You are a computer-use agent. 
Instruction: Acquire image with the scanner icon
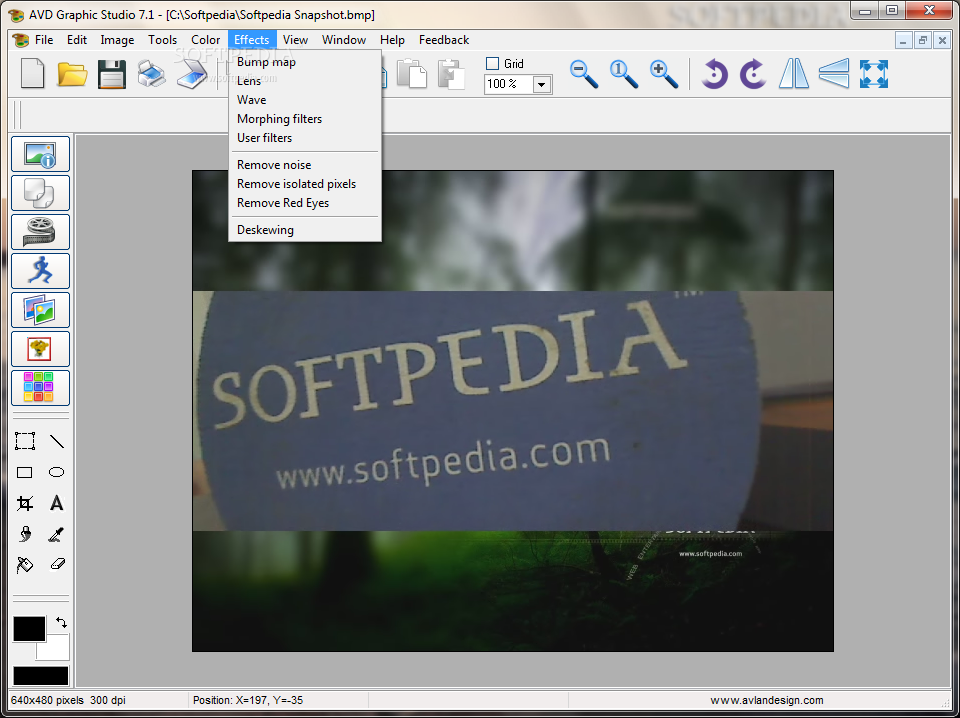point(192,74)
